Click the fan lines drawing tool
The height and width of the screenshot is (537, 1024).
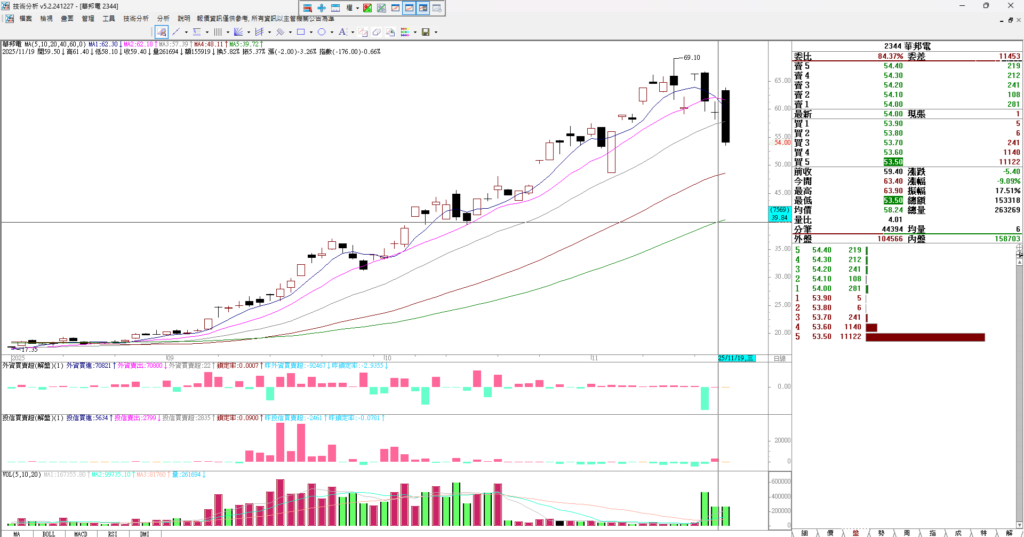[238, 32]
